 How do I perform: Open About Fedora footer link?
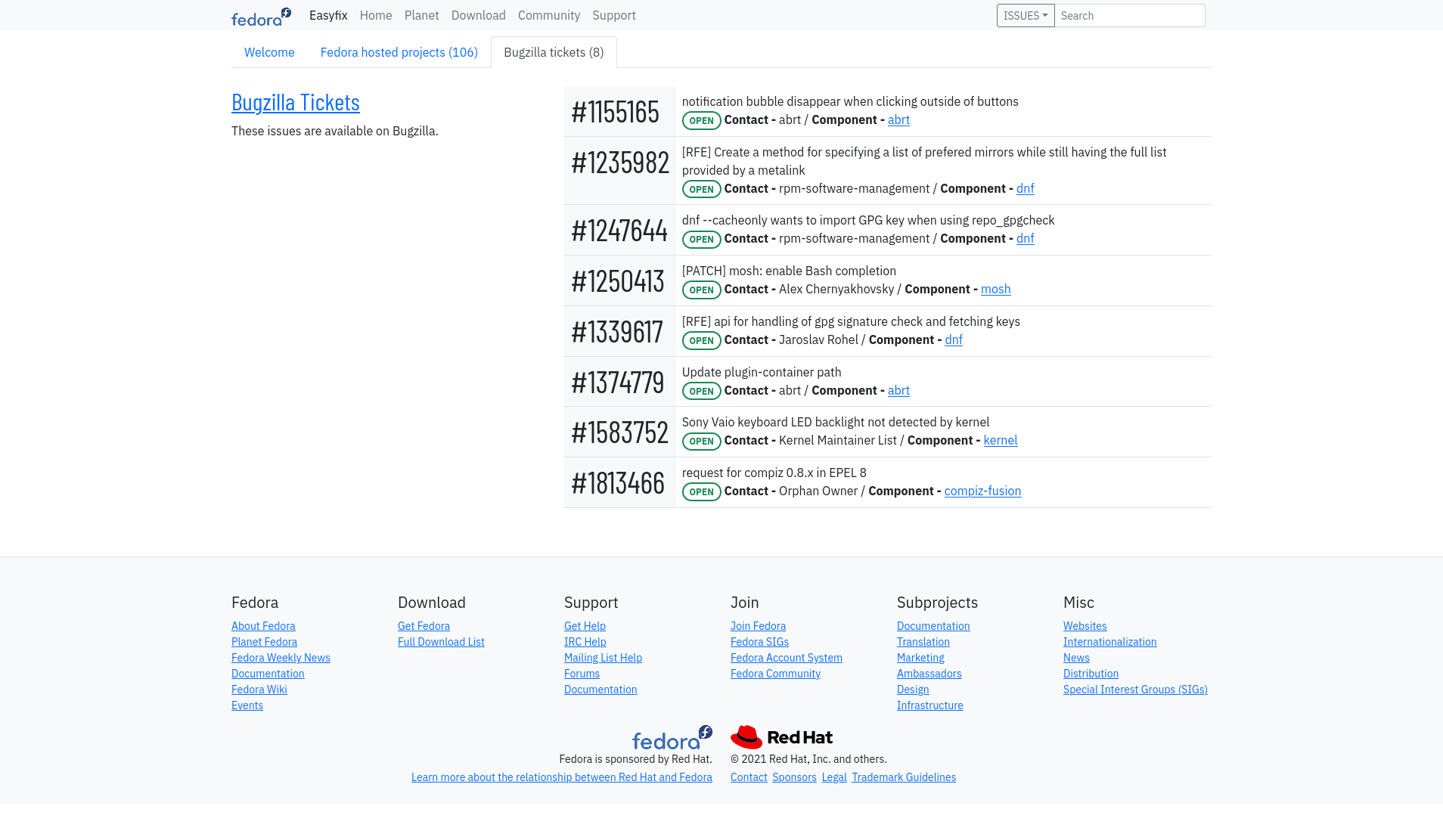point(263,626)
